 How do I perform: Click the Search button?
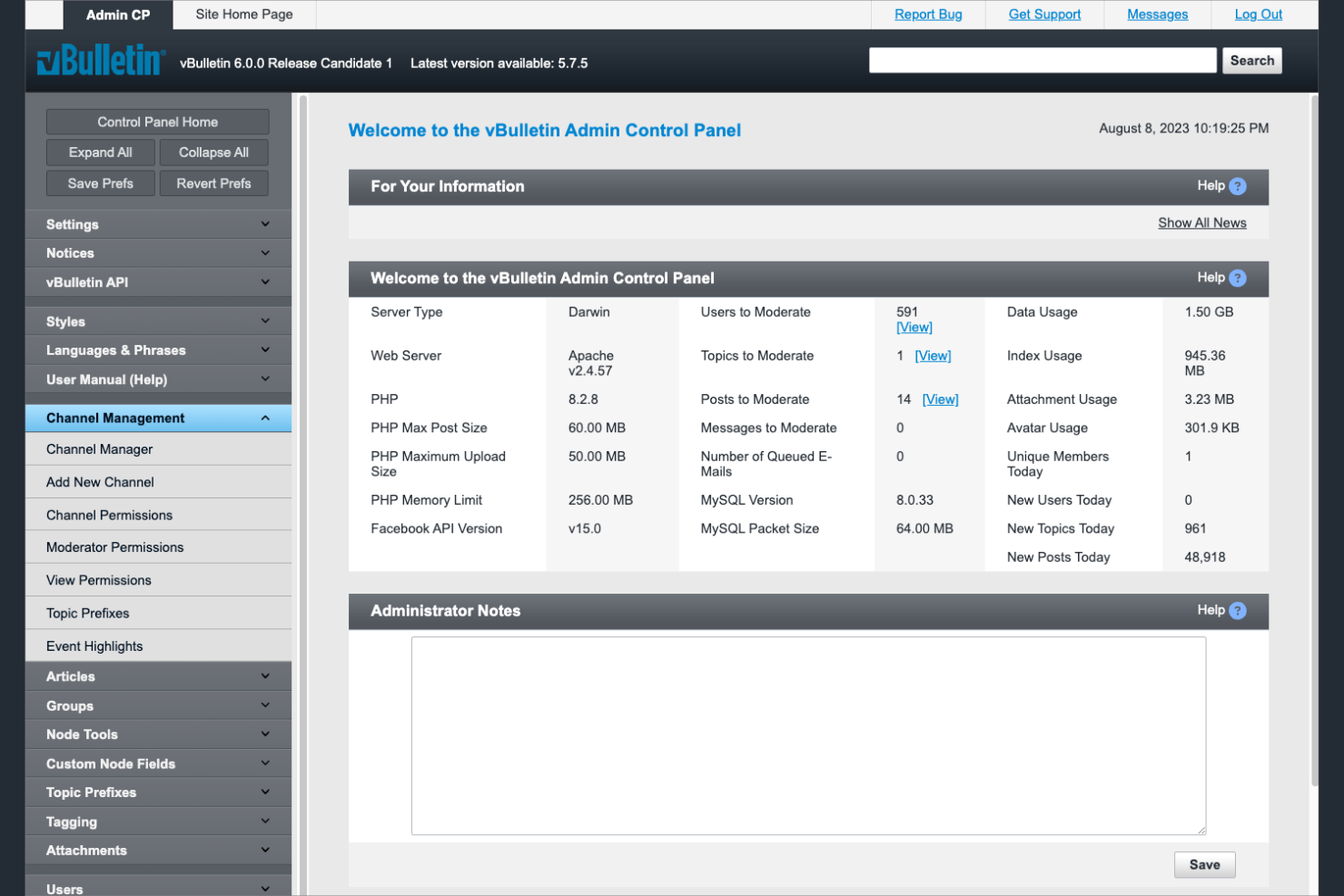1251,60
